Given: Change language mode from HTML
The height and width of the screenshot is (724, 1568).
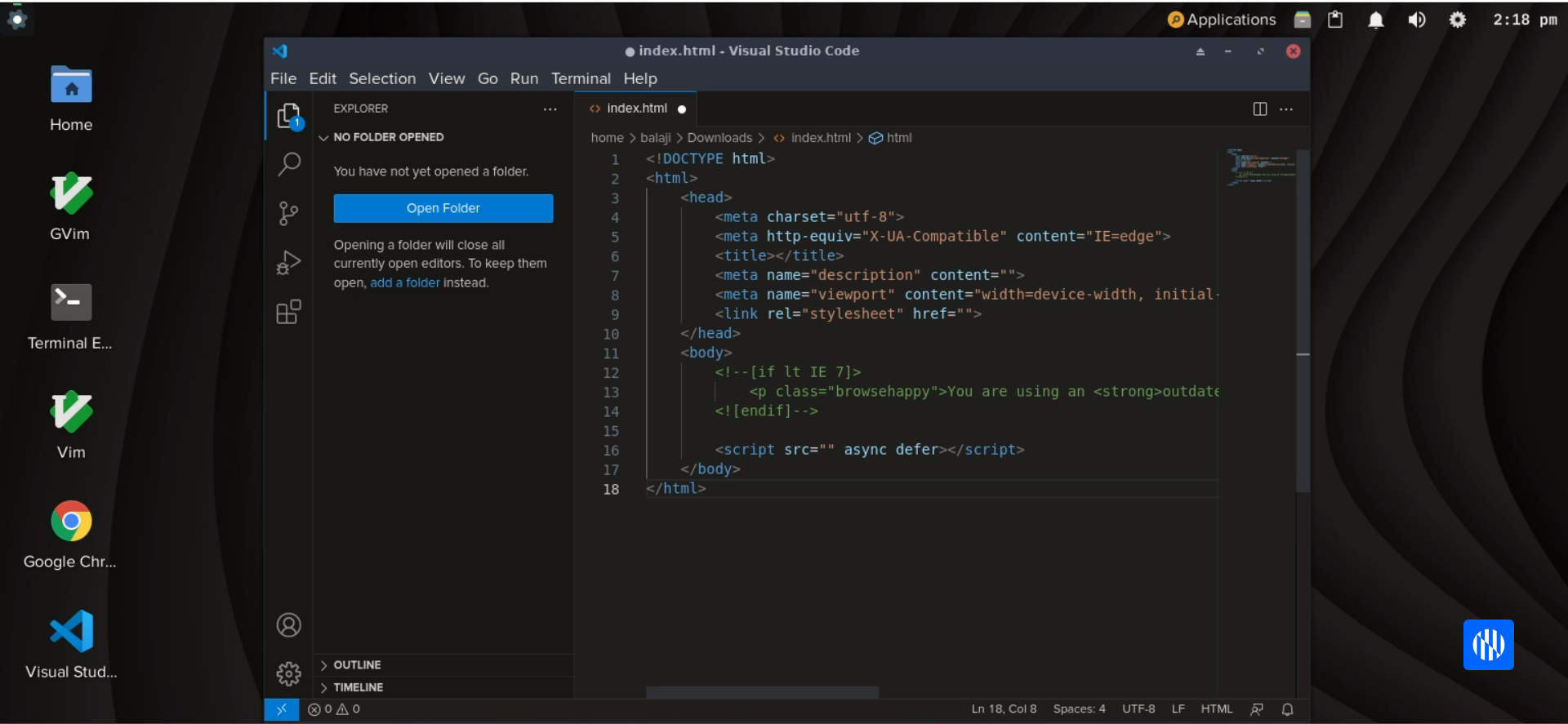Looking at the screenshot, I should (x=1216, y=709).
